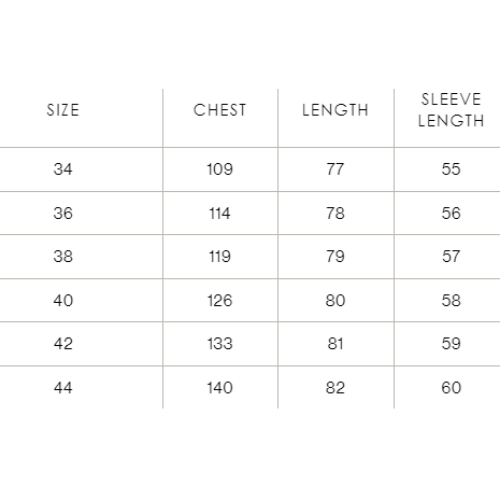Image resolution: width=500 pixels, height=500 pixels.
Task: Click the SLEEVE LENGTH column header
Action: click(x=451, y=110)
